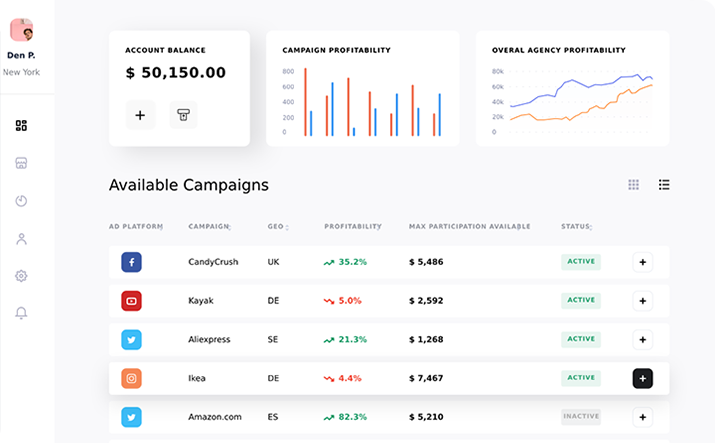Open the notifications bell icon
Image resolution: width=715 pixels, height=443 pixels.
(x=22, y=313)
